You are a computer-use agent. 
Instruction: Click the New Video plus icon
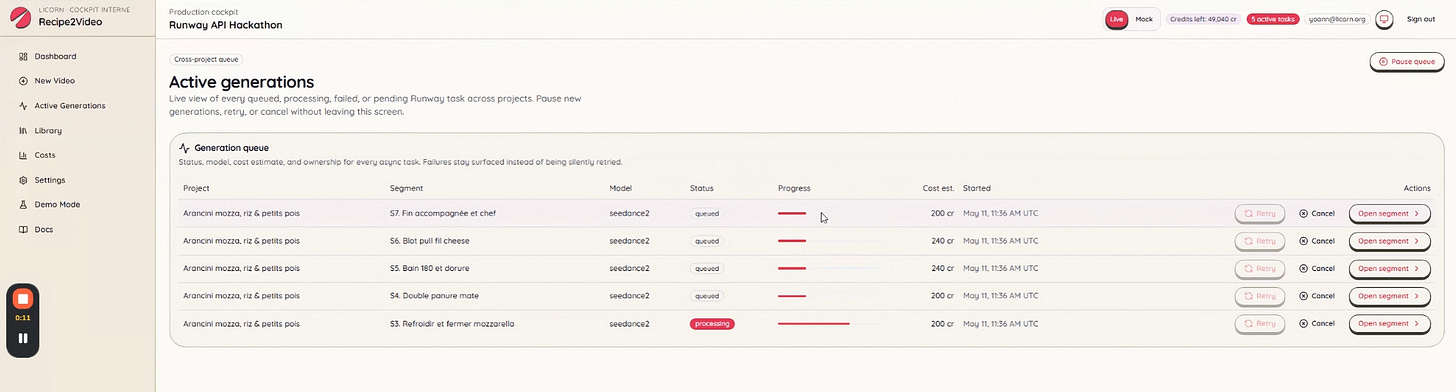coord(23,81)
